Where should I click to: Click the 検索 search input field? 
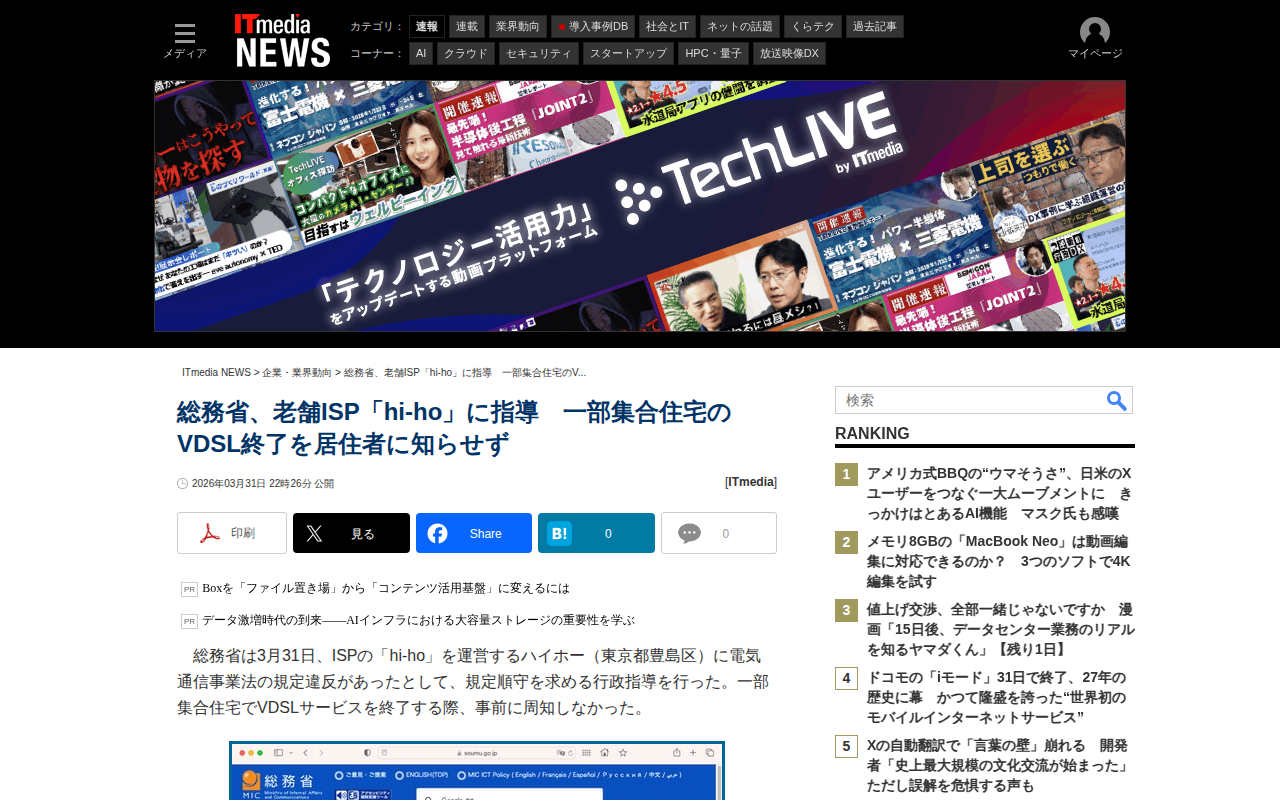pos(970,400)
